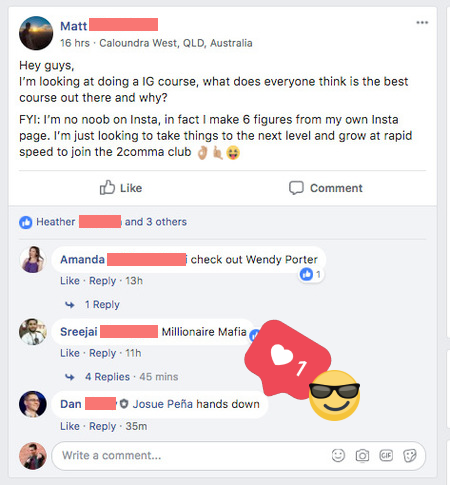Click the thumbs-up Like icon on post

click(107, 188)
